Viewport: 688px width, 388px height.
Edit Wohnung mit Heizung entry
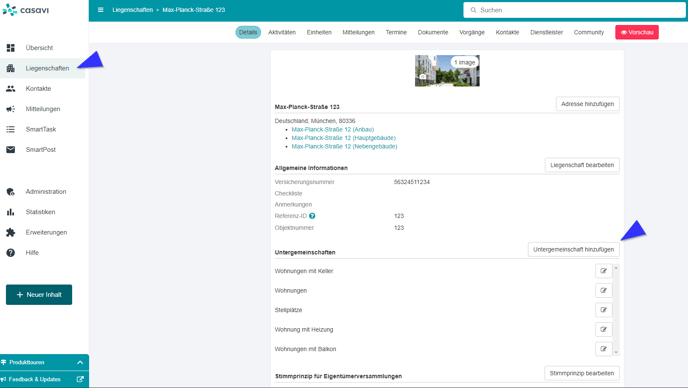604,330
